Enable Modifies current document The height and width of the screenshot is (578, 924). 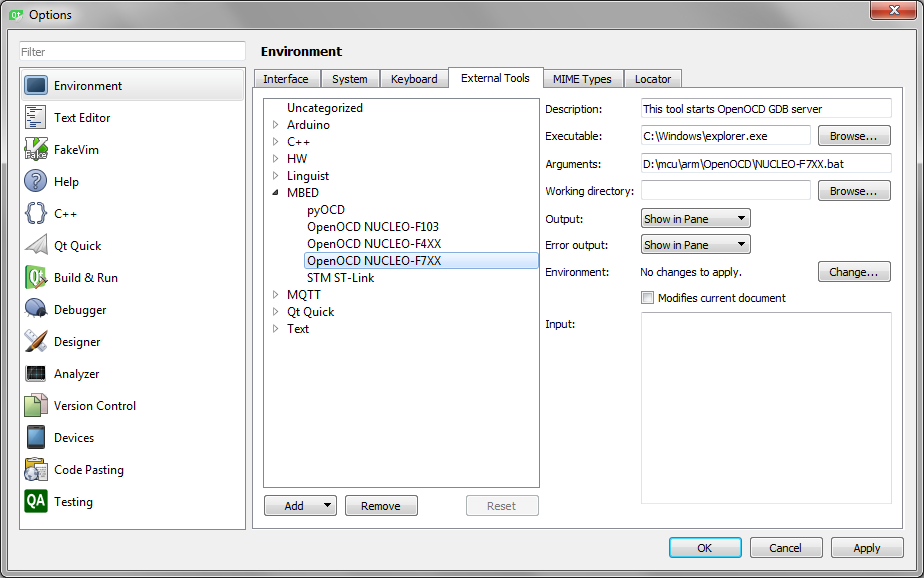coord(648,297)
